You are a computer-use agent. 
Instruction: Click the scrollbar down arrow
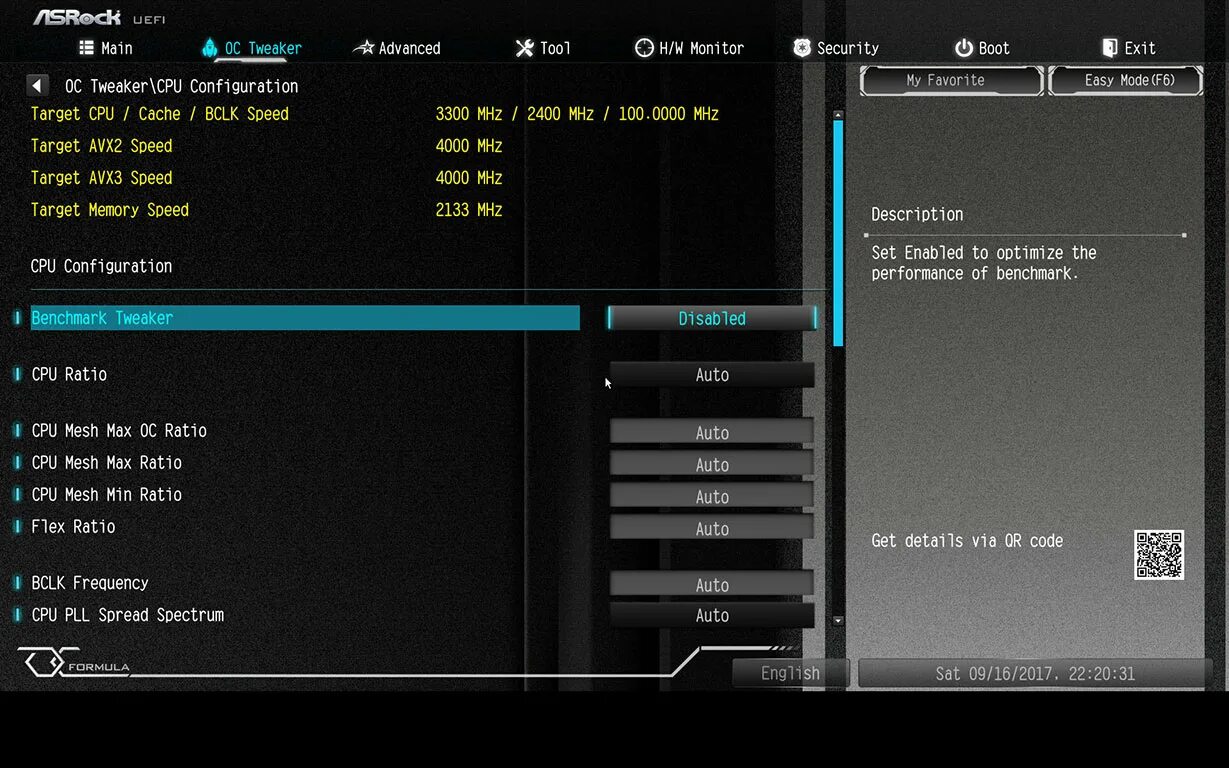(838, 621)
